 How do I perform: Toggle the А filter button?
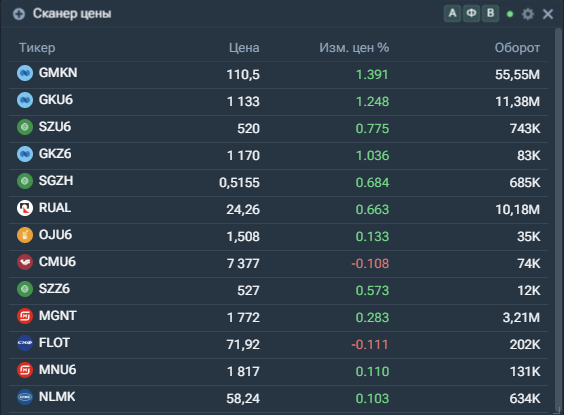452,14
